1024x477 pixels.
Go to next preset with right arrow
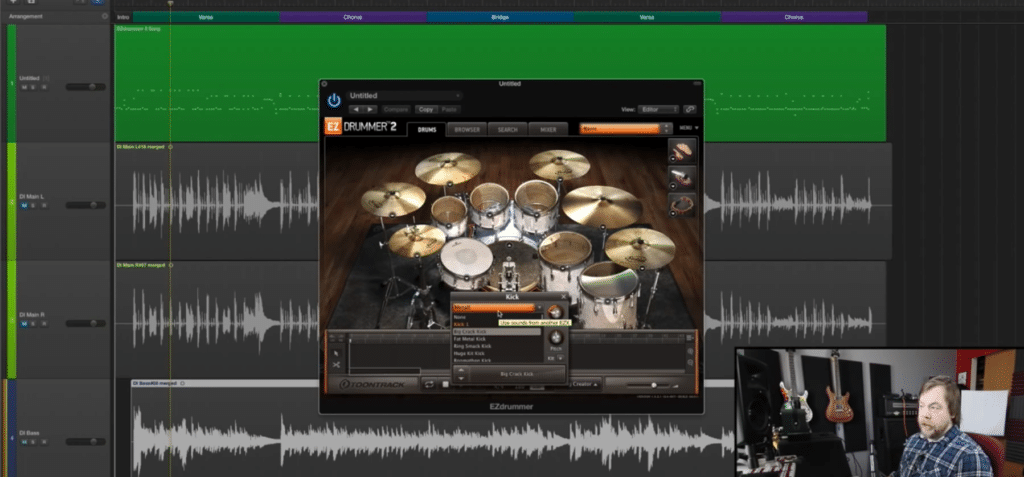(370, 110)
